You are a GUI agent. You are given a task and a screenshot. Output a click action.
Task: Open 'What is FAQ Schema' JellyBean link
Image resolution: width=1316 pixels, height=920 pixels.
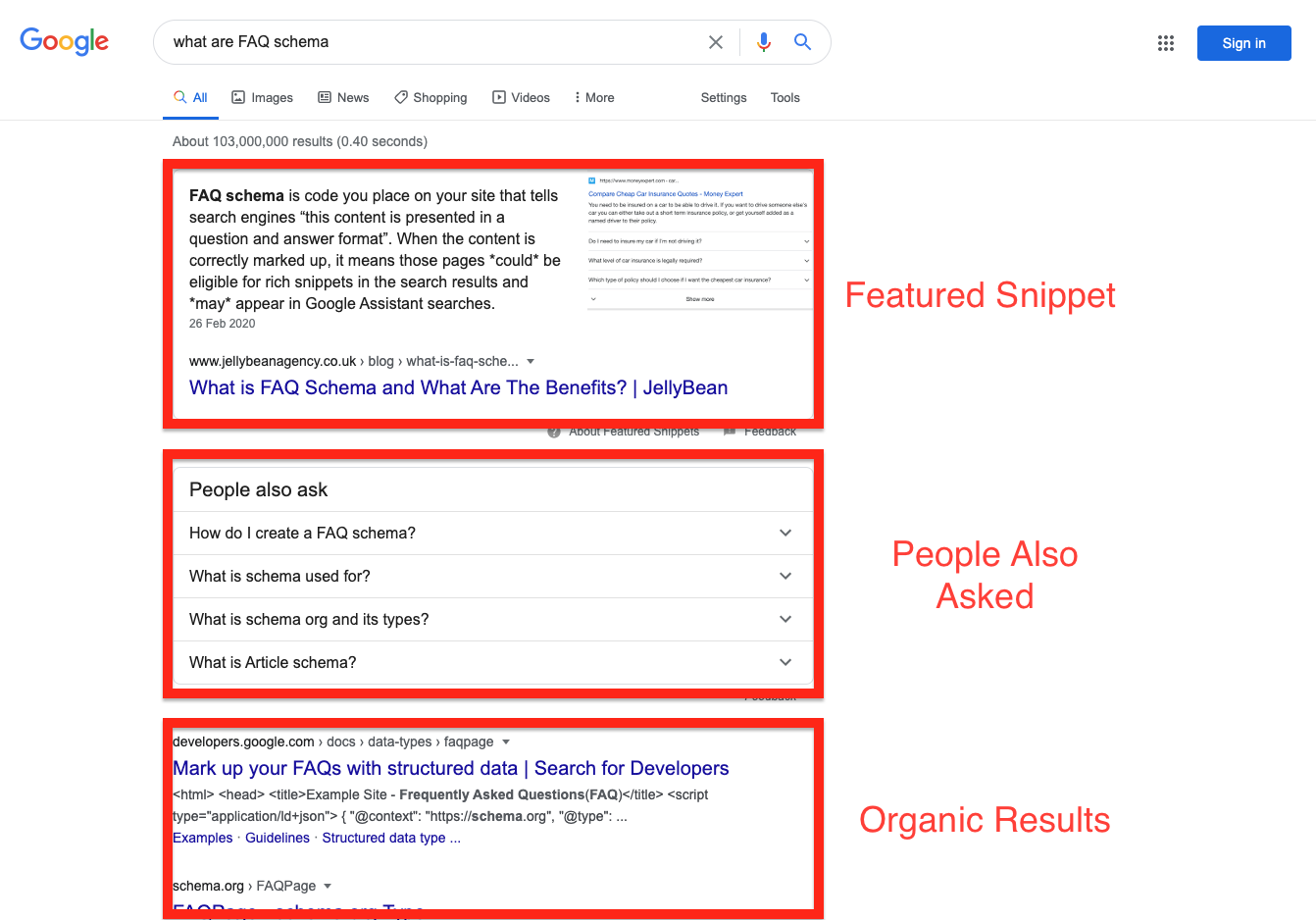[x=458, y=387]
